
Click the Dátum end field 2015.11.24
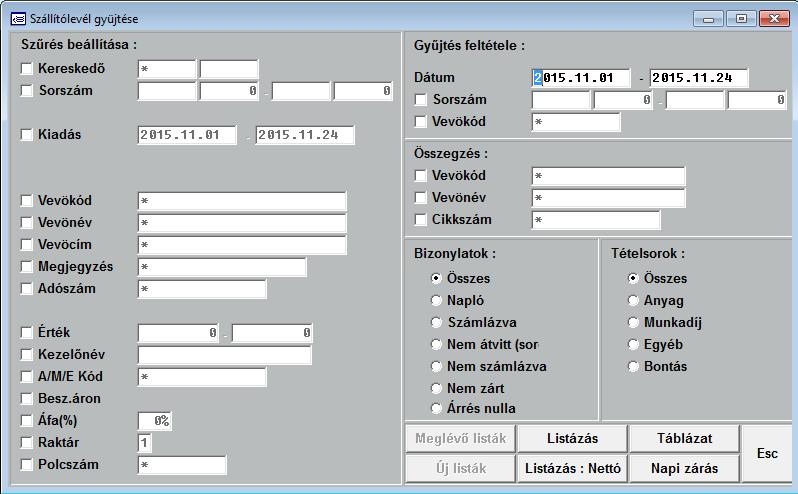[x=699, y=78]
